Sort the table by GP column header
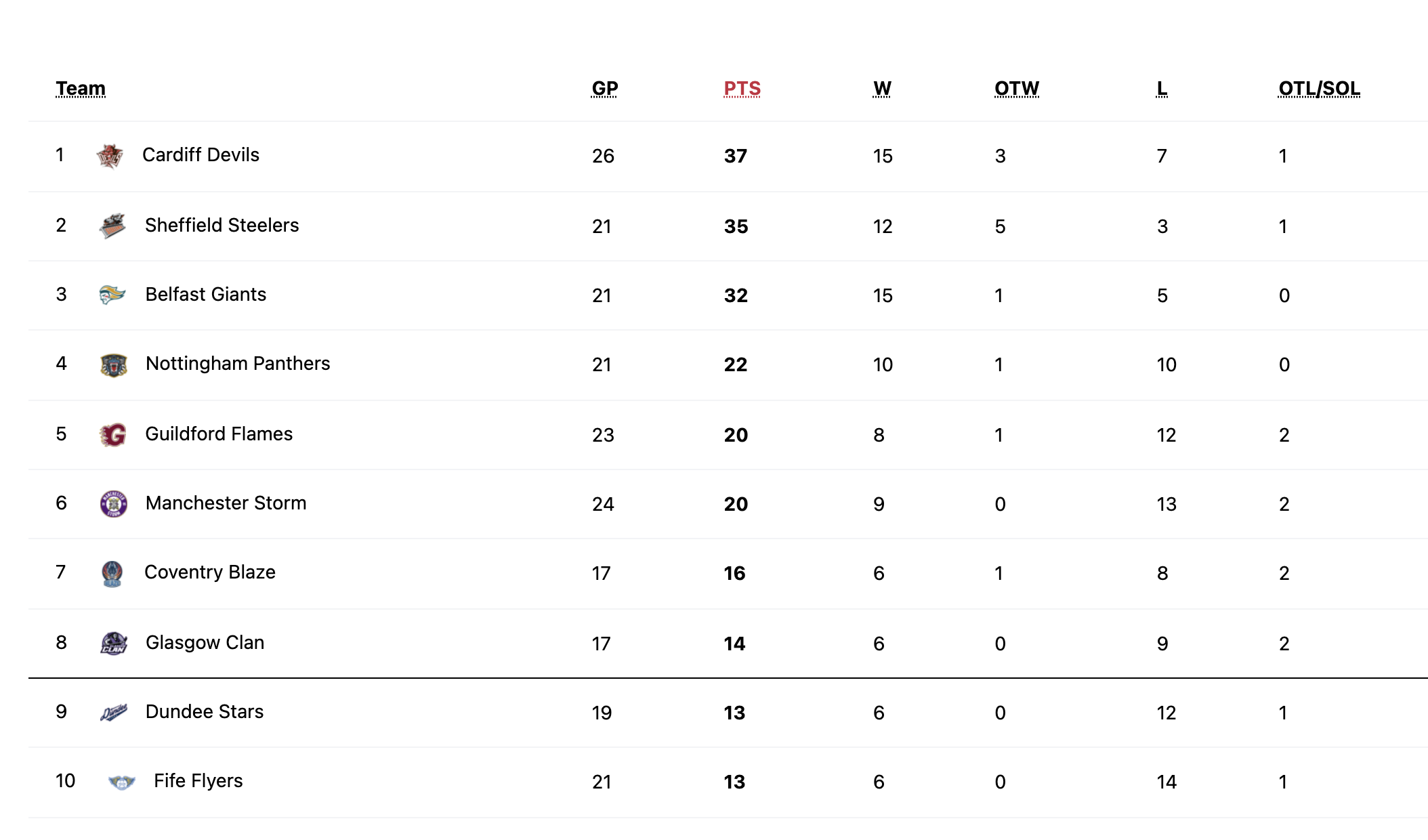 pos(604,88)
